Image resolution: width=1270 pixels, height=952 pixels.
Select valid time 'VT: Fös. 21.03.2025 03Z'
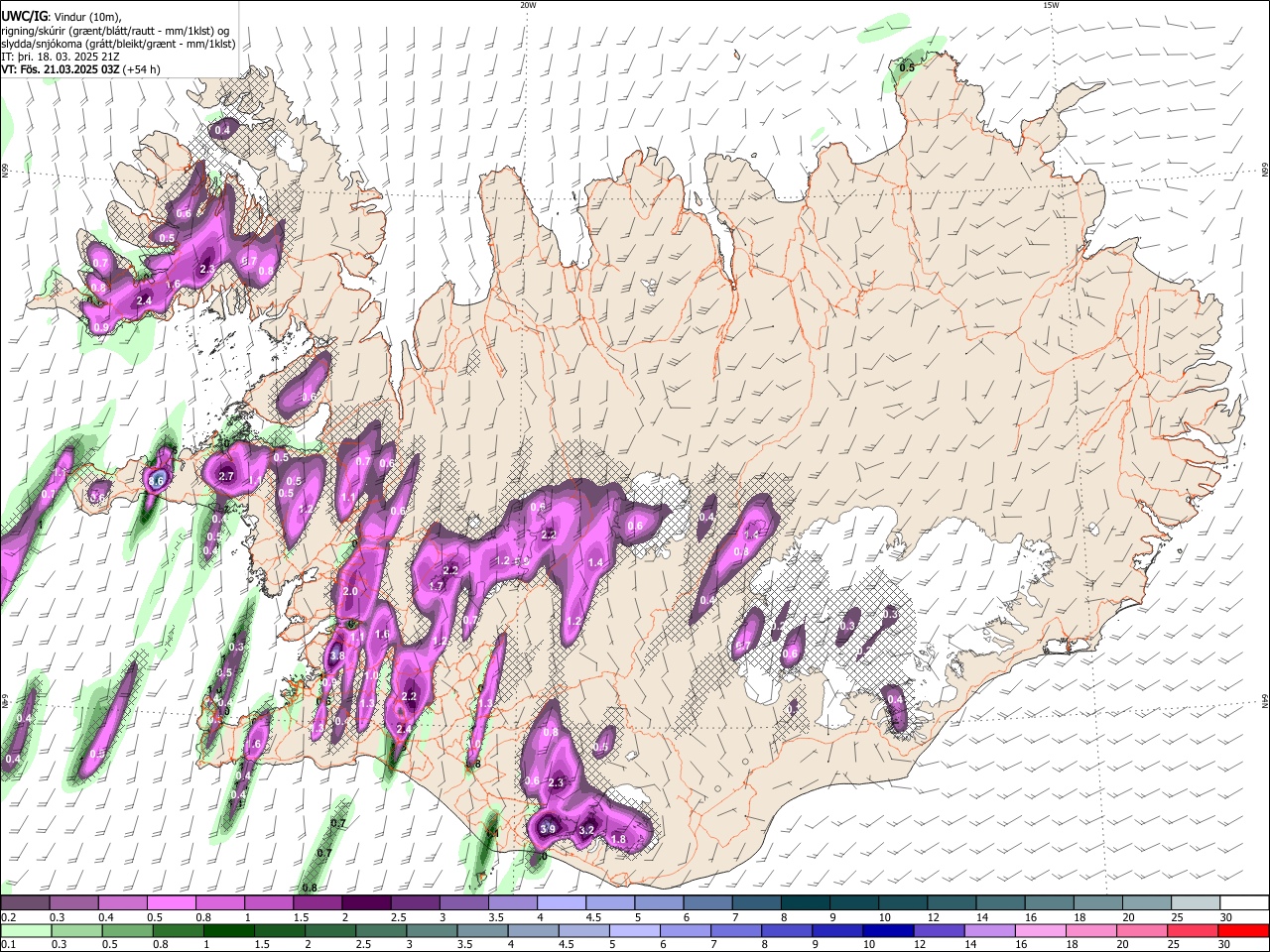pos(60,69)
